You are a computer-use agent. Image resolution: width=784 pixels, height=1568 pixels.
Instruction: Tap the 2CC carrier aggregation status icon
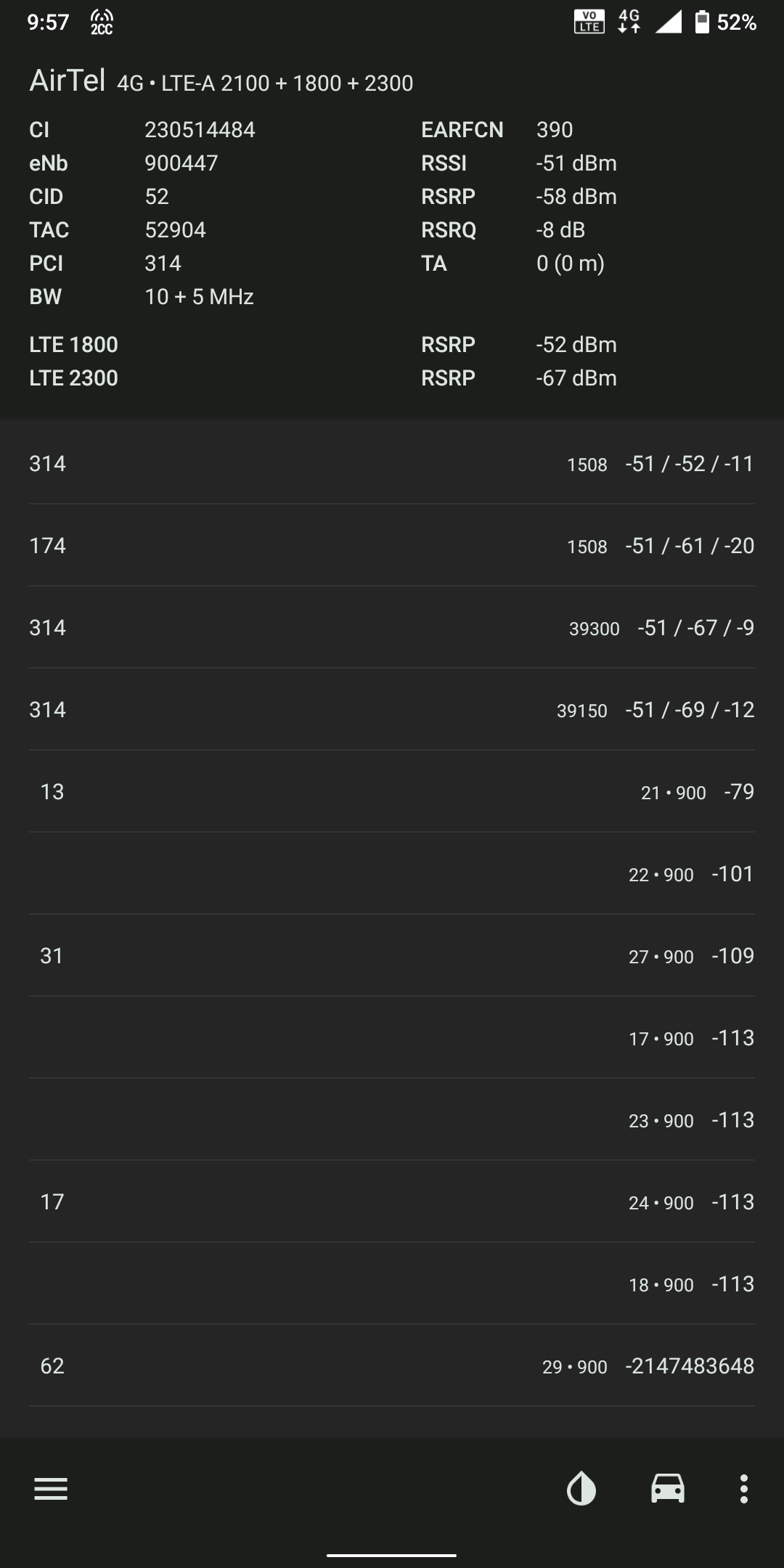(102, 23)
